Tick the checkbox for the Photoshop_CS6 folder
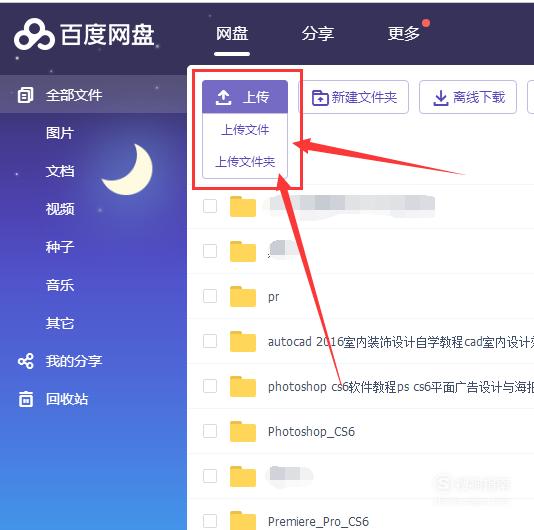The width and height of the screenshot is (534, 530). (210, 431)
